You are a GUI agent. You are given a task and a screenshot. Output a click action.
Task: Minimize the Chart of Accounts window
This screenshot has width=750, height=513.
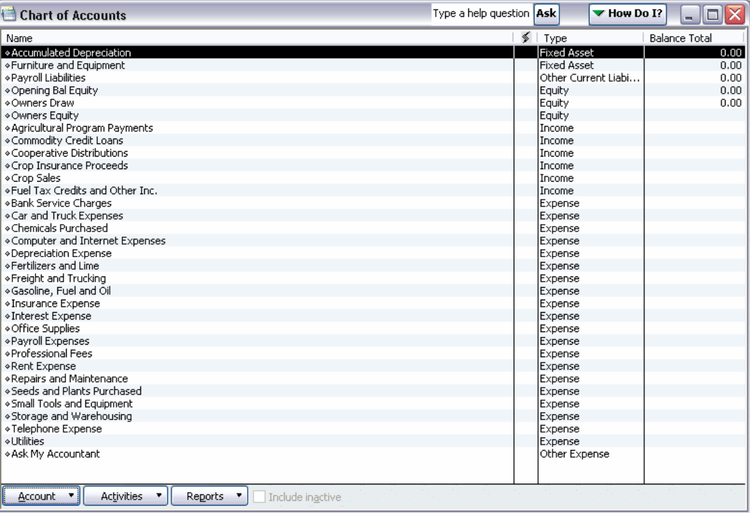click(x=689, y=15)
